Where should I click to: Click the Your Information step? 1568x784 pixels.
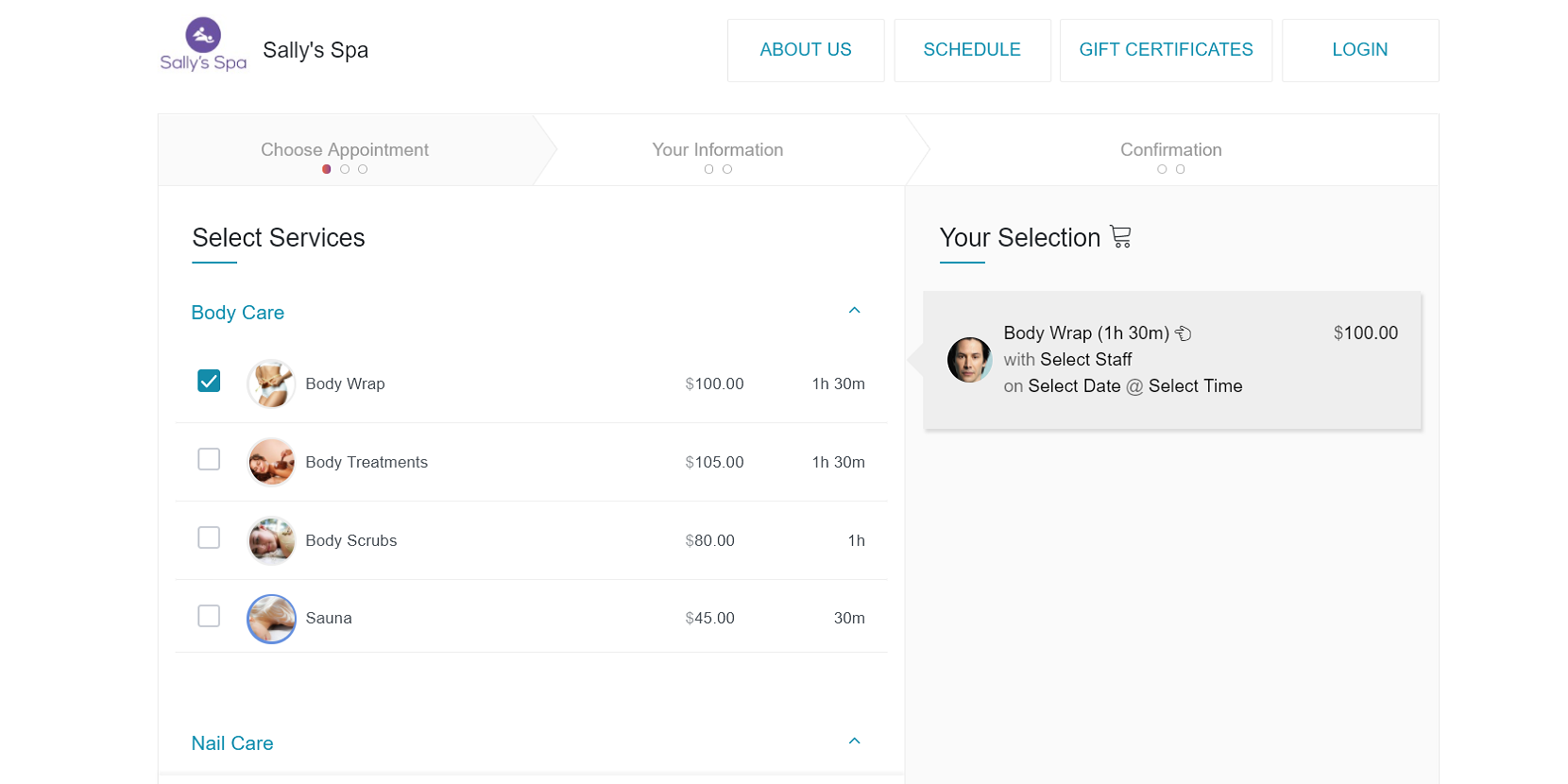(718, 150)
